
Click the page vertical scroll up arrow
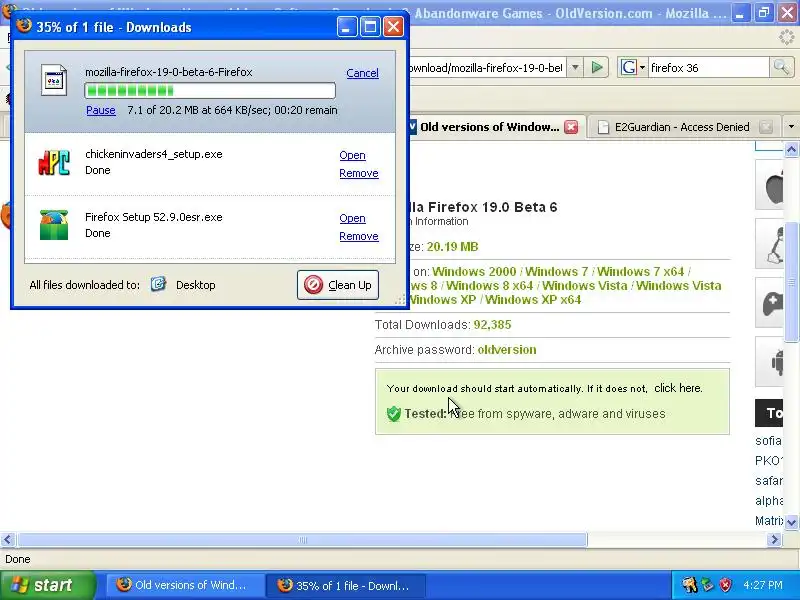click(791, 149)
